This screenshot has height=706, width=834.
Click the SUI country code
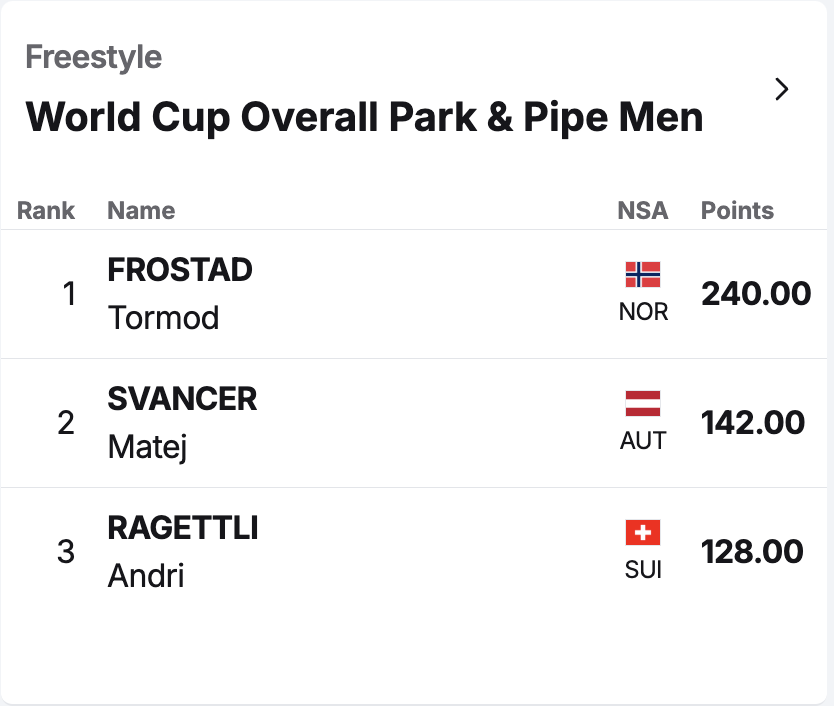pos(643,570)
